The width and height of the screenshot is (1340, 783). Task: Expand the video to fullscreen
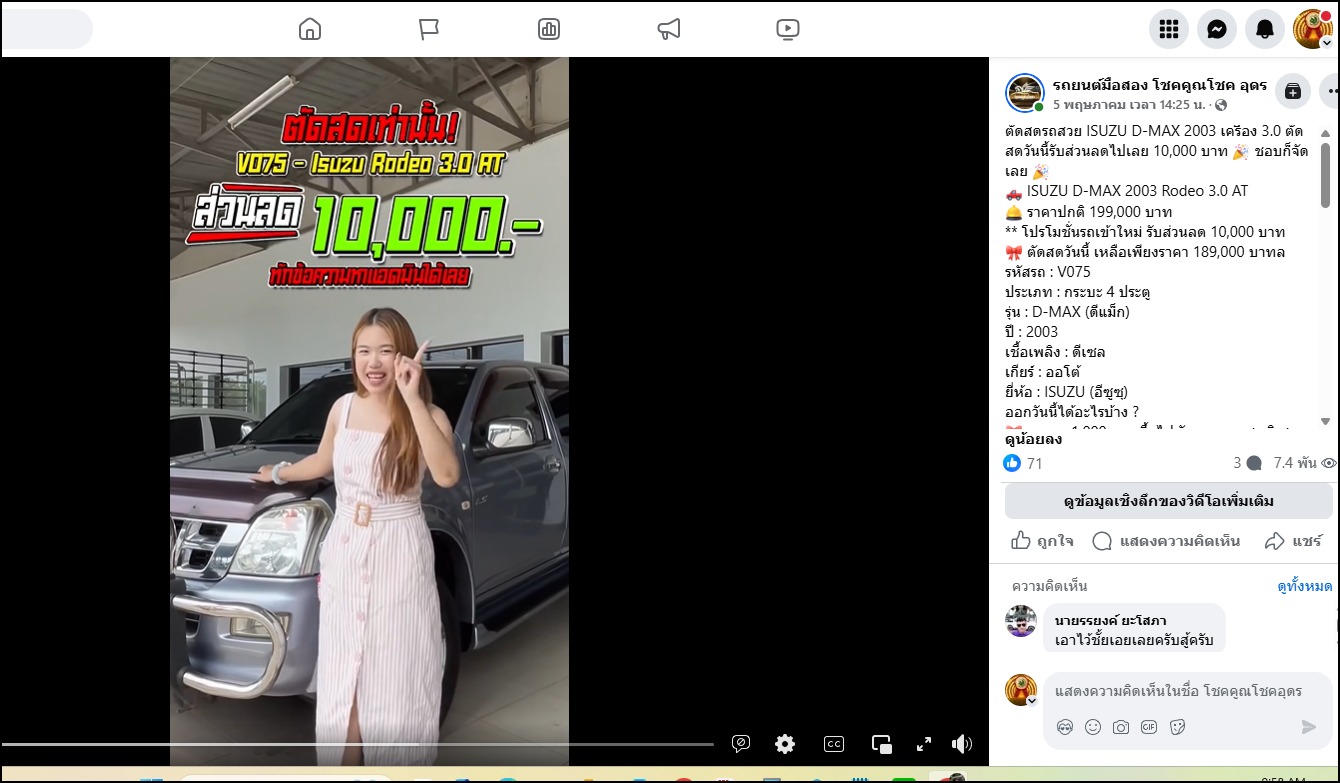(924, 744)
